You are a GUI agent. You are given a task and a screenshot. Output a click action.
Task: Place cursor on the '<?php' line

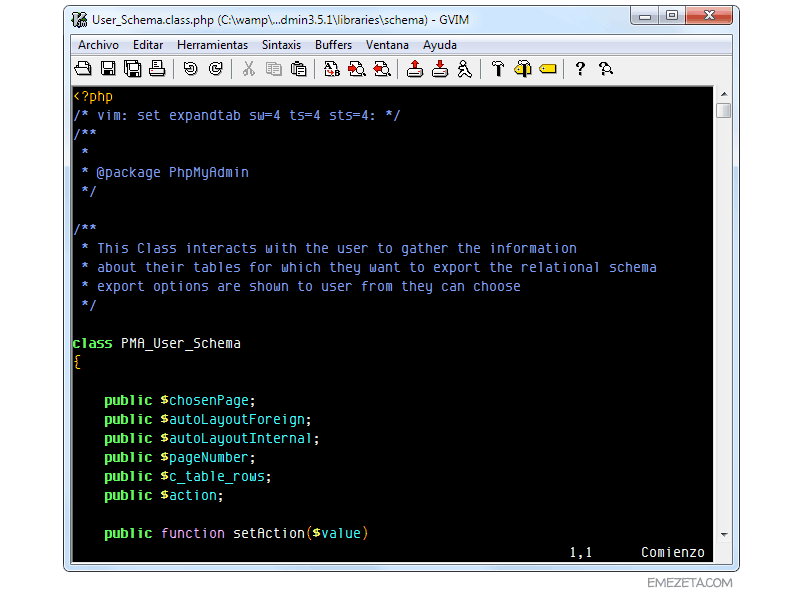click(x=93, y=96)
